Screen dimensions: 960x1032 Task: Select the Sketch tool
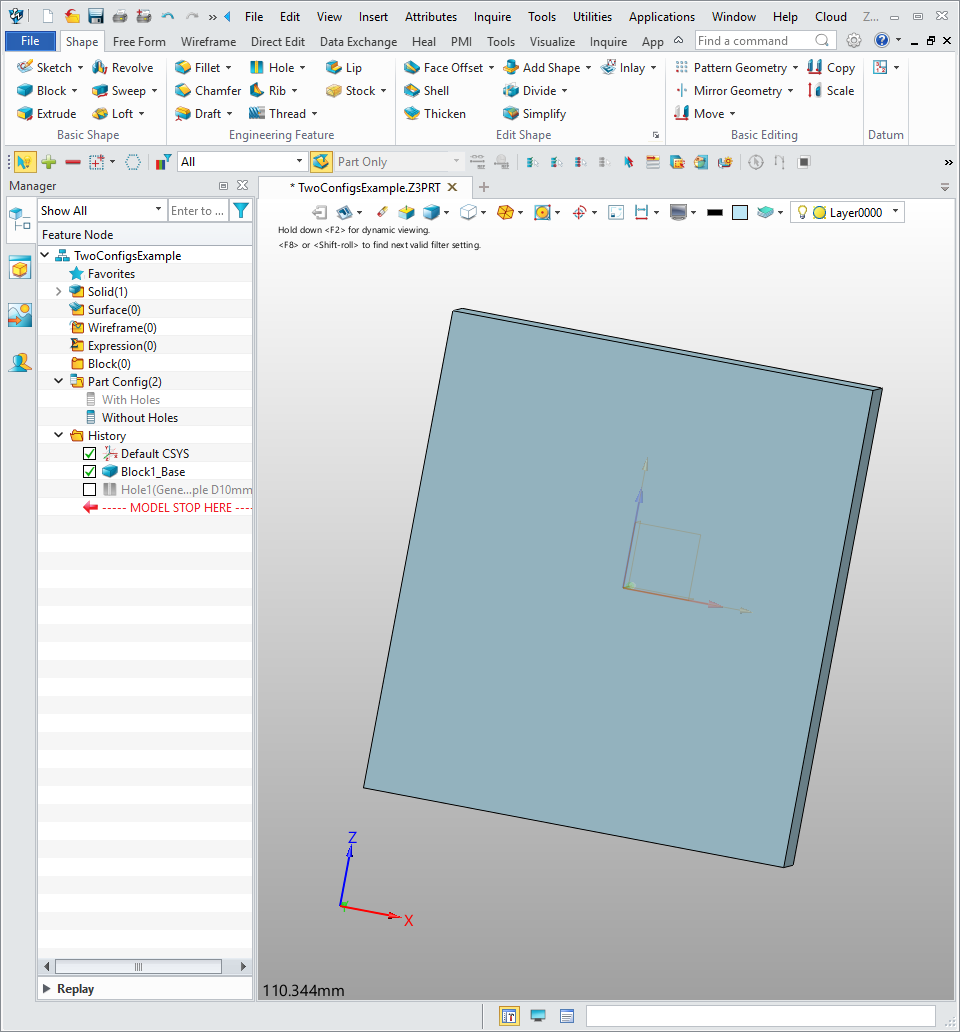click(x=44, y=68)
